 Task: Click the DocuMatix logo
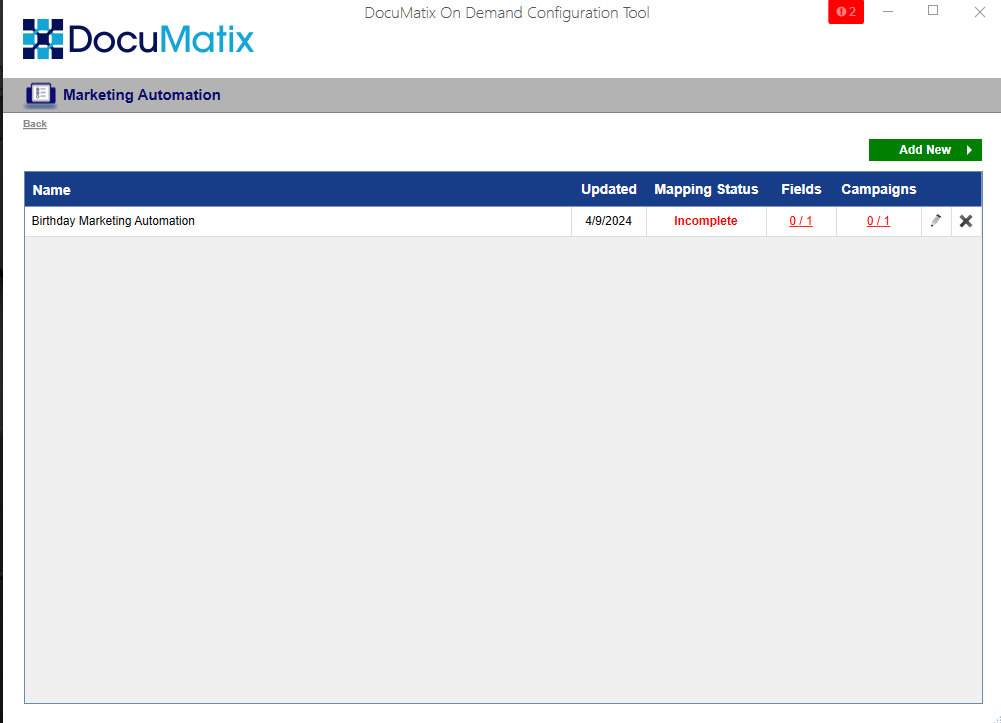click(139, 39)
